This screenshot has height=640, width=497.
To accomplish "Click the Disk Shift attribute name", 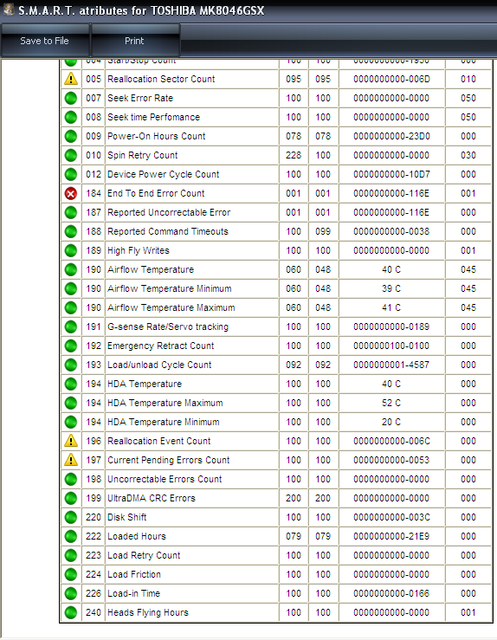I will click(x=127, y=517).
